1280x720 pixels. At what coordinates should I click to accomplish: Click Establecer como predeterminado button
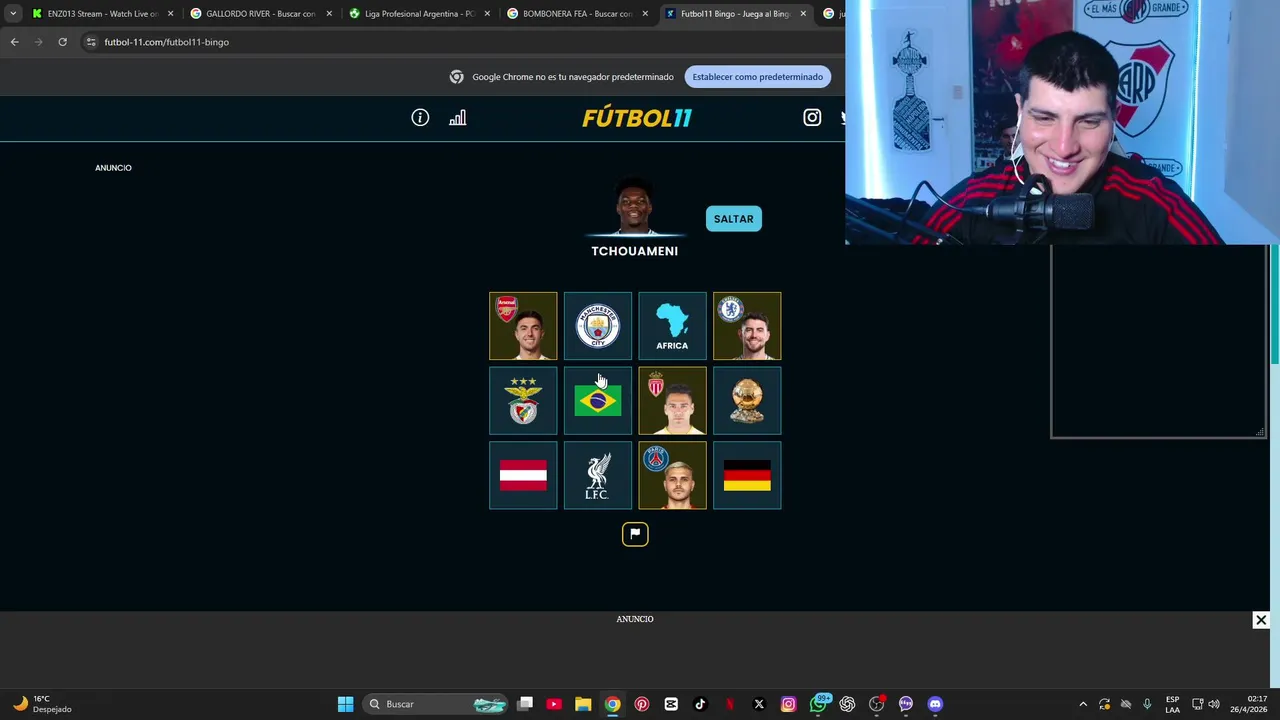(x=758, y=77)
